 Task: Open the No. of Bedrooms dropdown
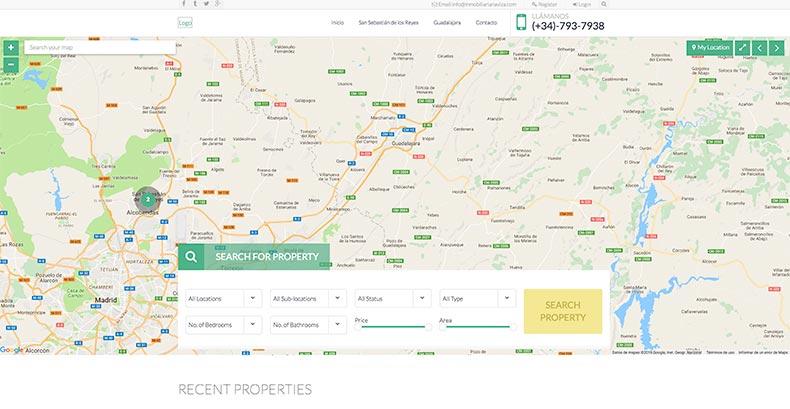pyautogui.click(x=224, y=325)
